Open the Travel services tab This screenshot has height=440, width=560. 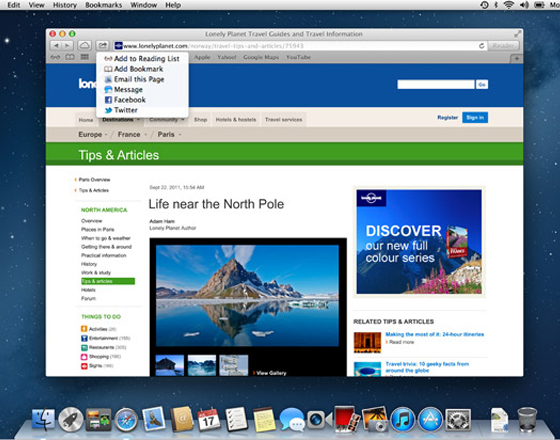tap(284, 120)
